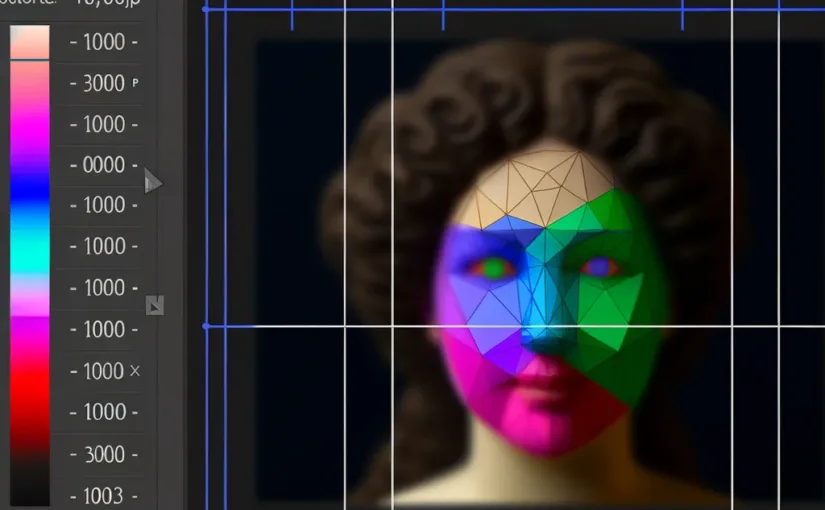Click the blue anchor point on the horizontal guide's left end

click(x=206, y=326)
